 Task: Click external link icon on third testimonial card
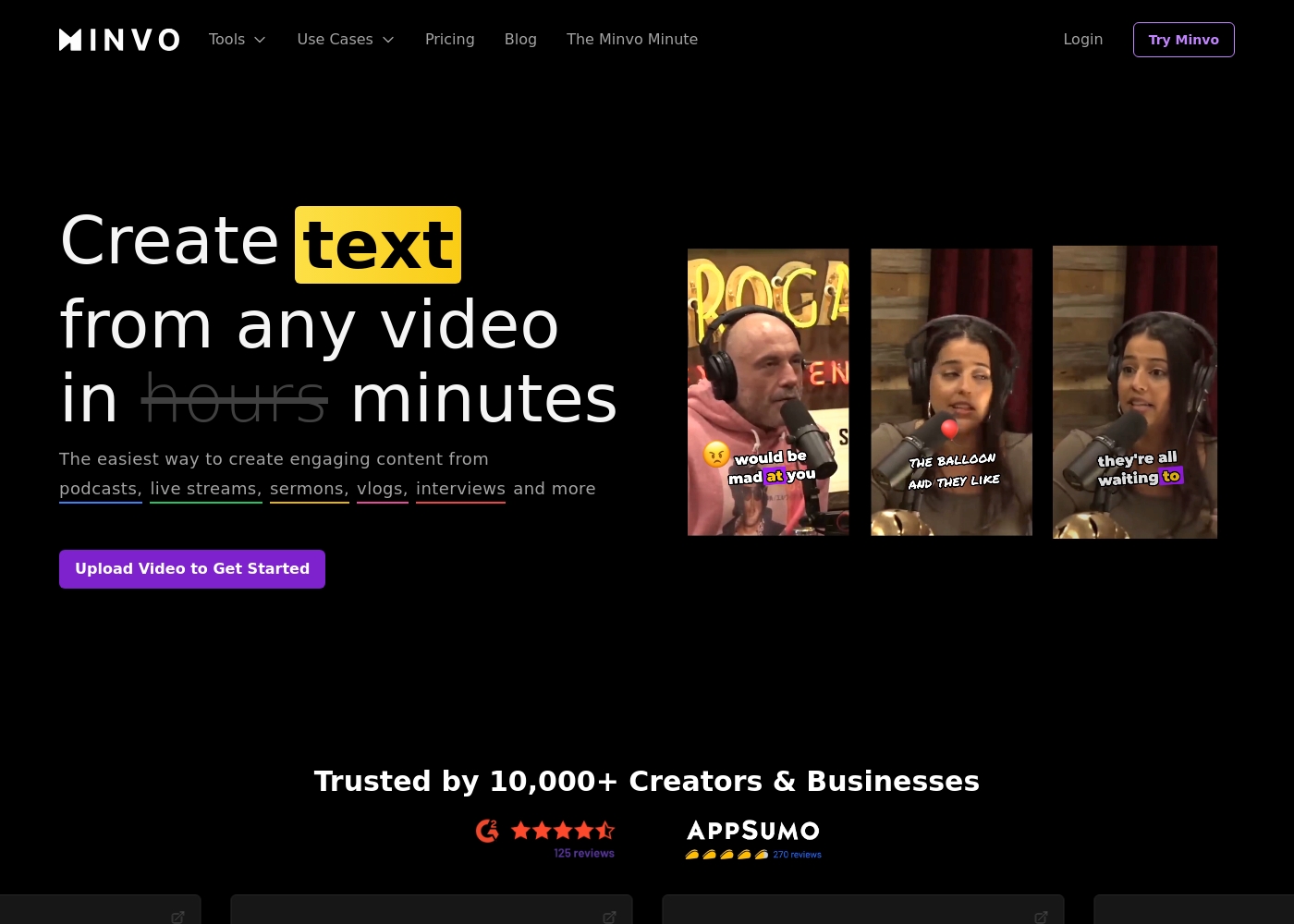pos(1041,917)
